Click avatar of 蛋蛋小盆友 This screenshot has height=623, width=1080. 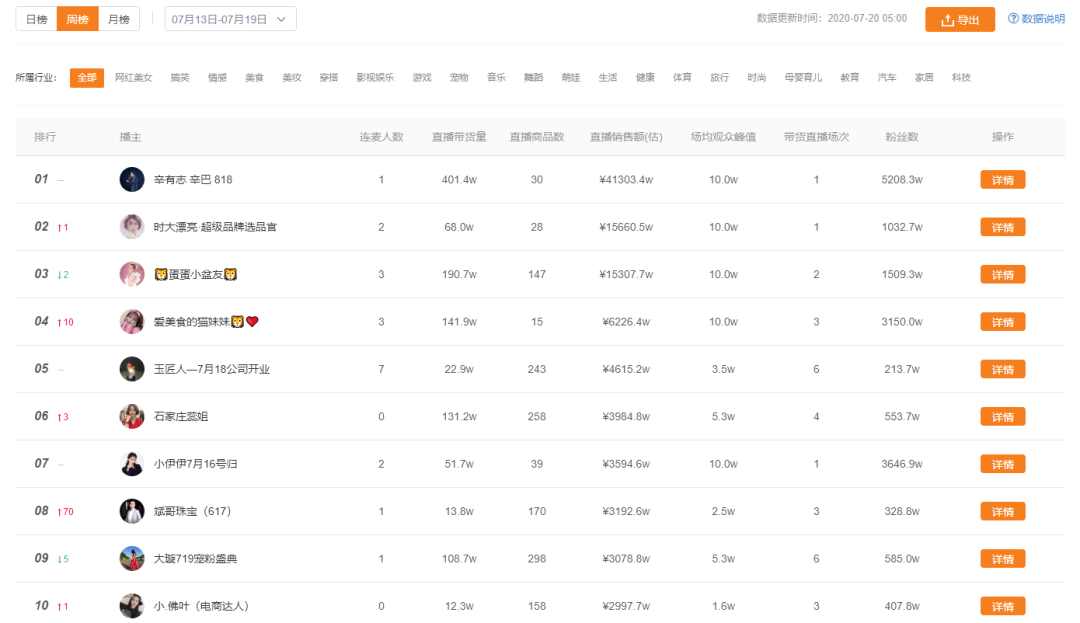(132, 274)
